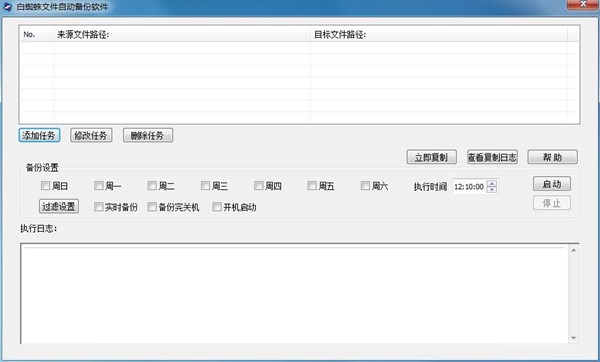
Task: Decrease execution time with down arrow
Action: pos(492,190)
